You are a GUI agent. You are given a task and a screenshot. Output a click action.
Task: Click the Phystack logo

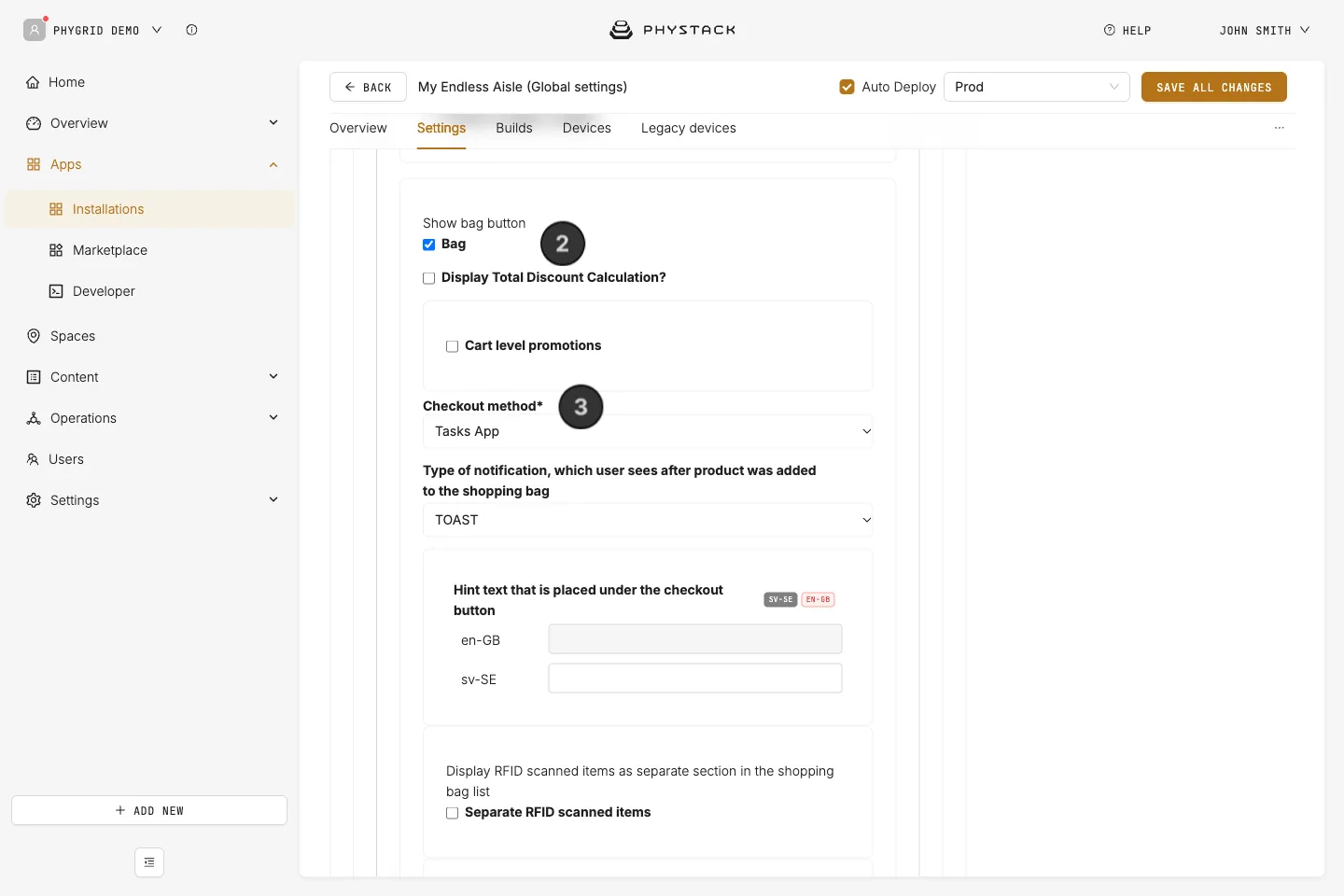[x=672, y=30]
